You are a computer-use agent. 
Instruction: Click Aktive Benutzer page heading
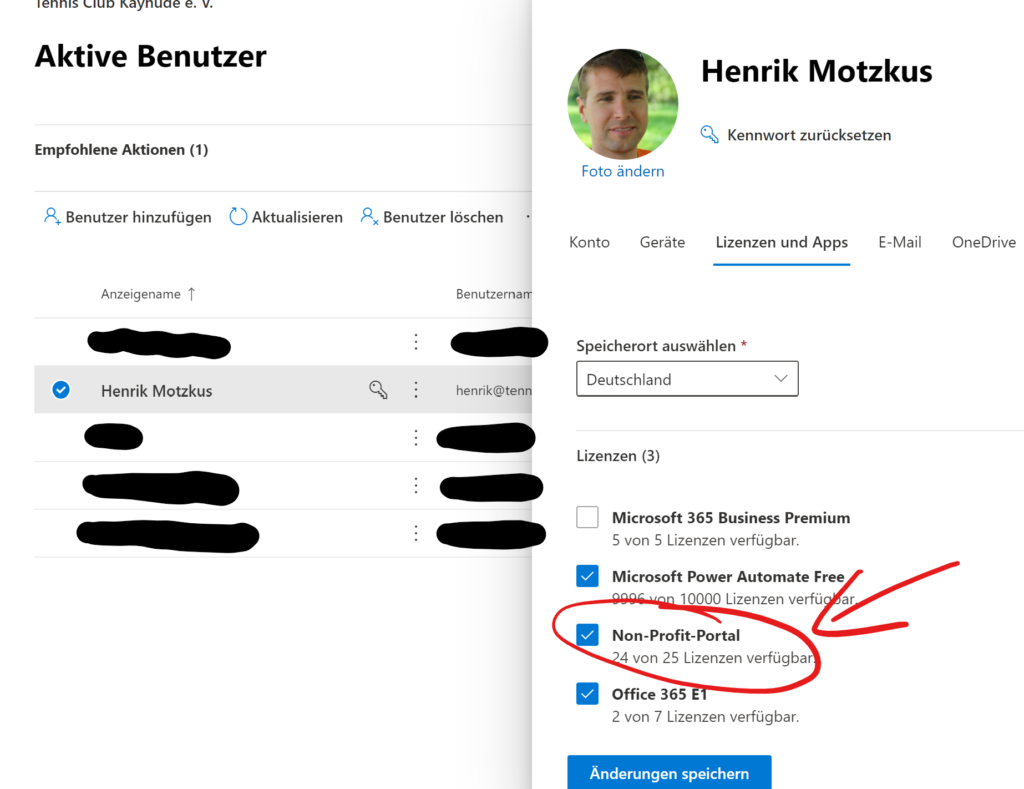[151, 56]
